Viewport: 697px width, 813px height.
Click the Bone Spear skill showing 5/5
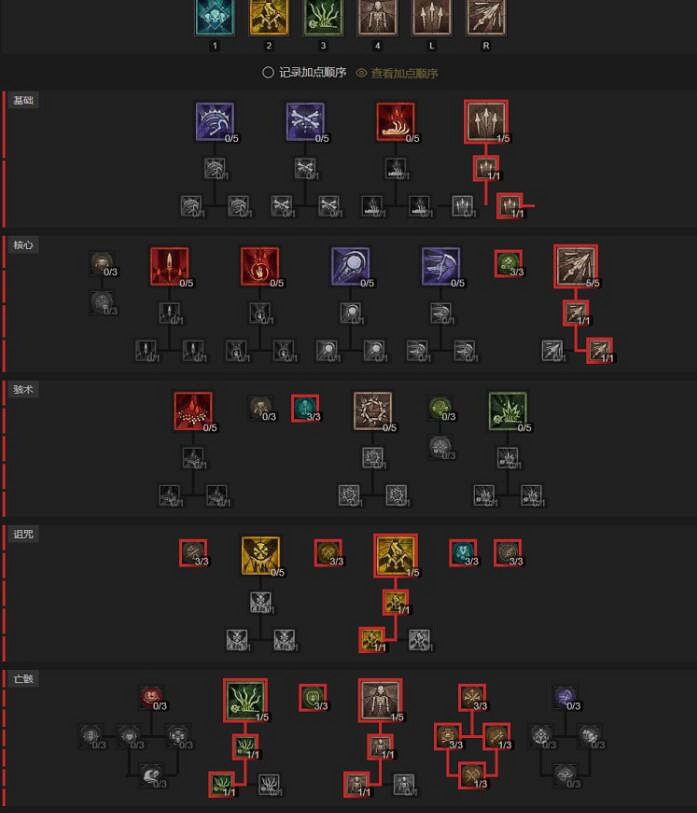tap(576, 267)
